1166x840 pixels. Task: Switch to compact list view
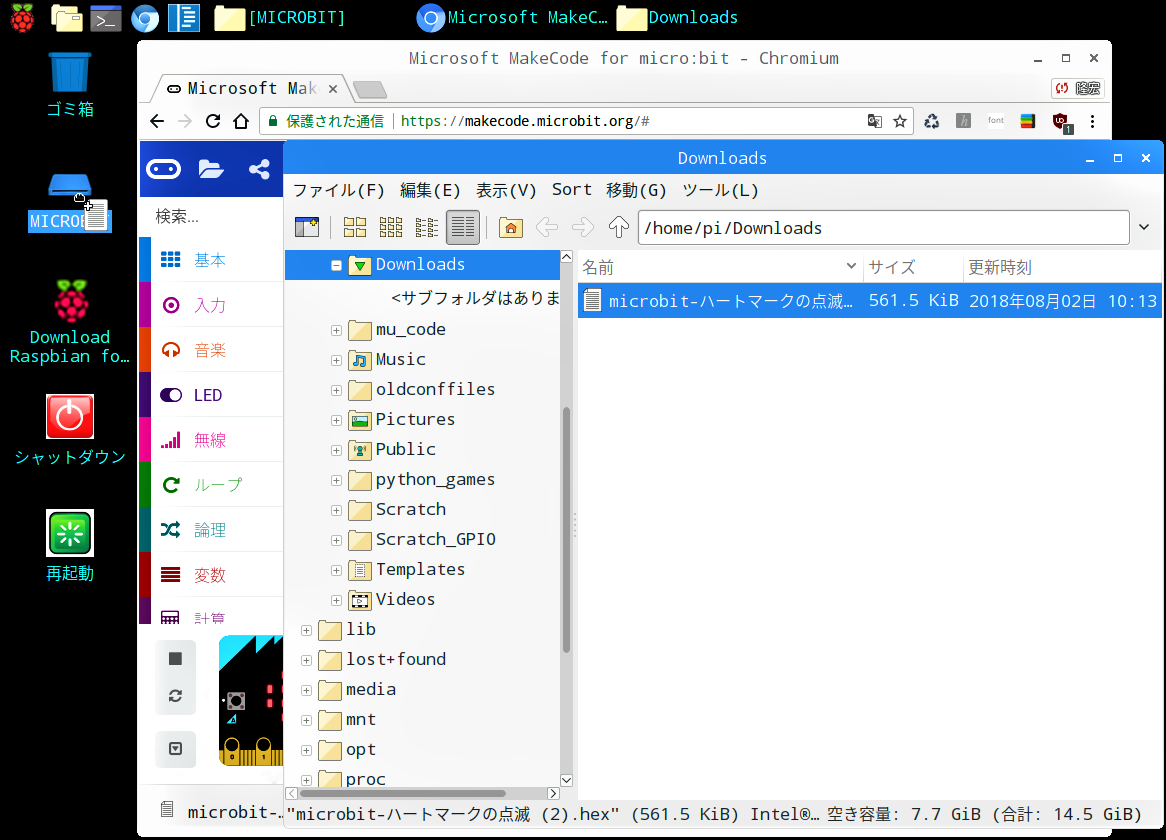(x=426, y=227)
